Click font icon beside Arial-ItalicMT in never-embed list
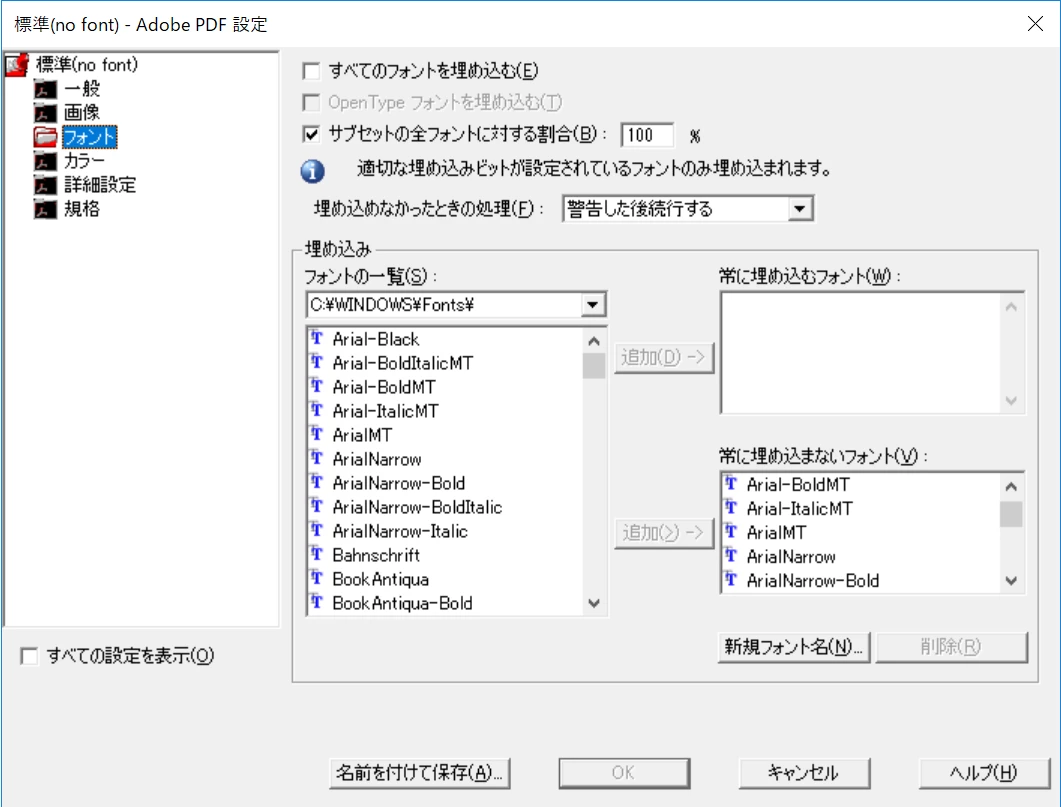 pyautogui.click(x=731, y=507)
